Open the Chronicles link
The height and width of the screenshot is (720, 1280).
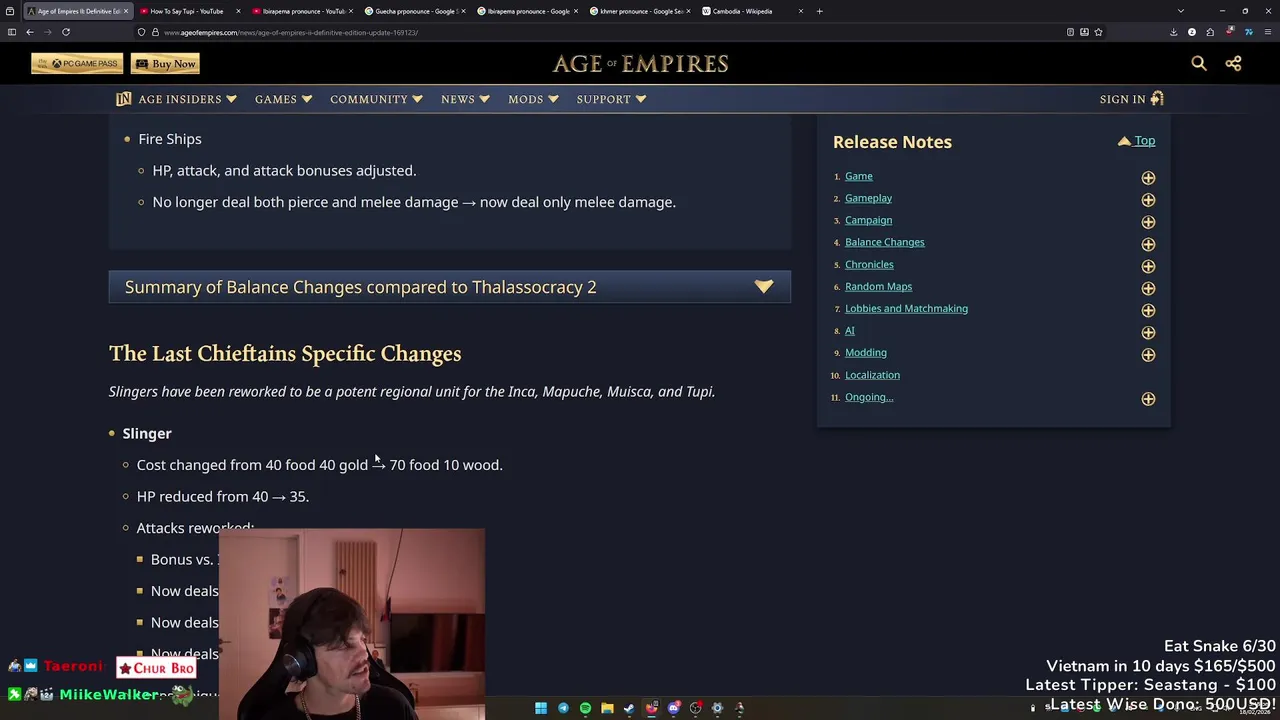[x=869, y=264]
